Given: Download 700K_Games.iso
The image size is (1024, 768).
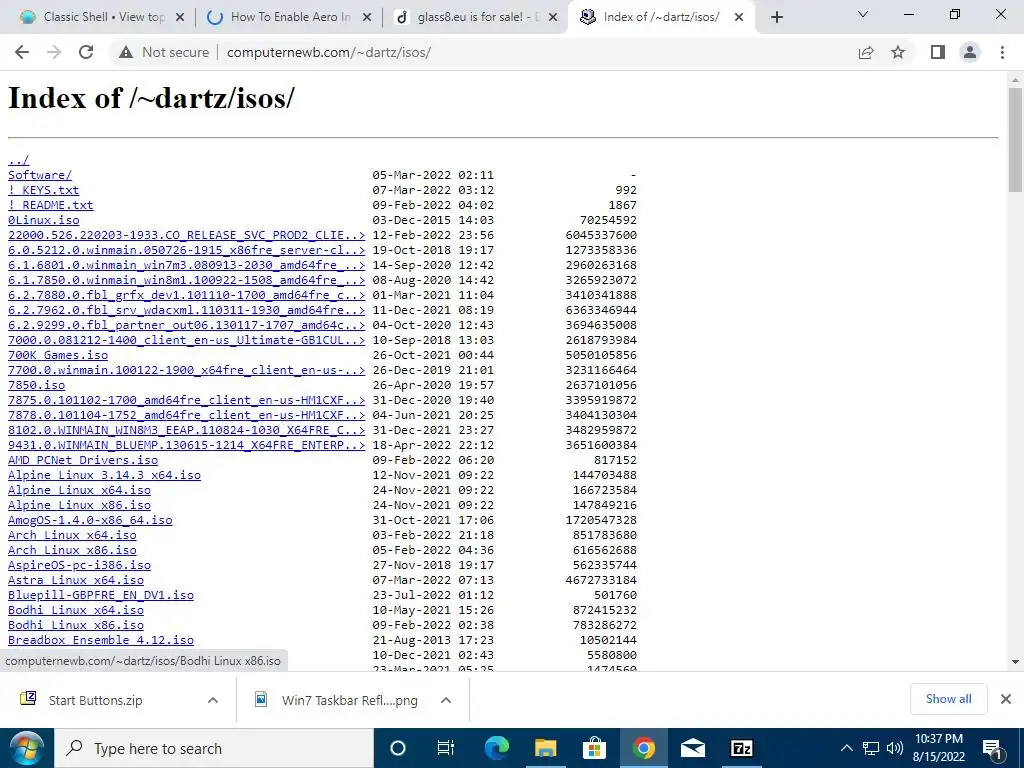Looking at the screenshot, I should click(58, 355).
